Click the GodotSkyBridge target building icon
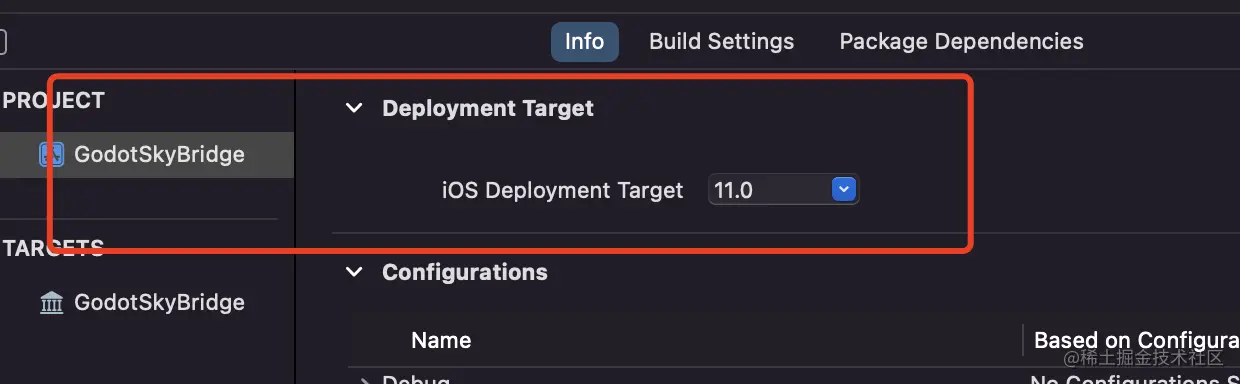The height and width of the screenshot is (384, 1240). click(x=51, y=302)
